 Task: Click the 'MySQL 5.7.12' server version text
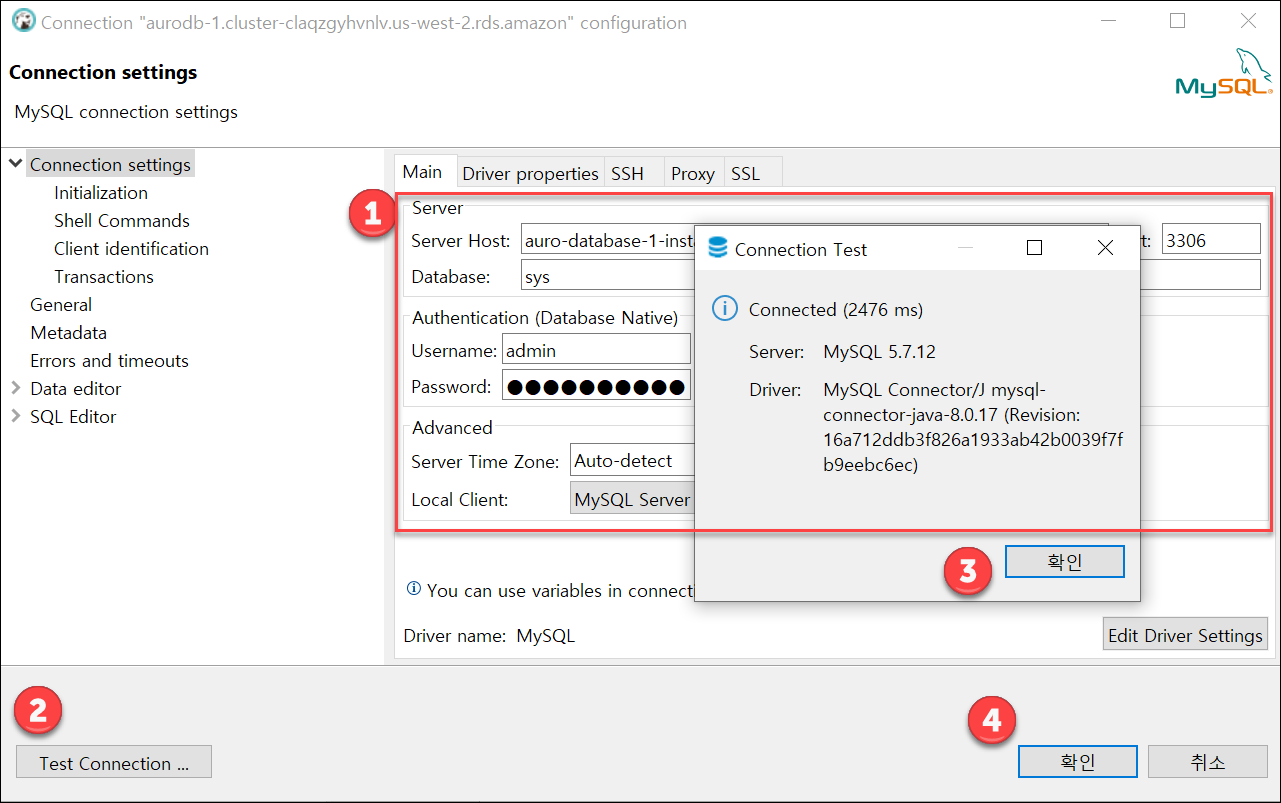point(880,352)
